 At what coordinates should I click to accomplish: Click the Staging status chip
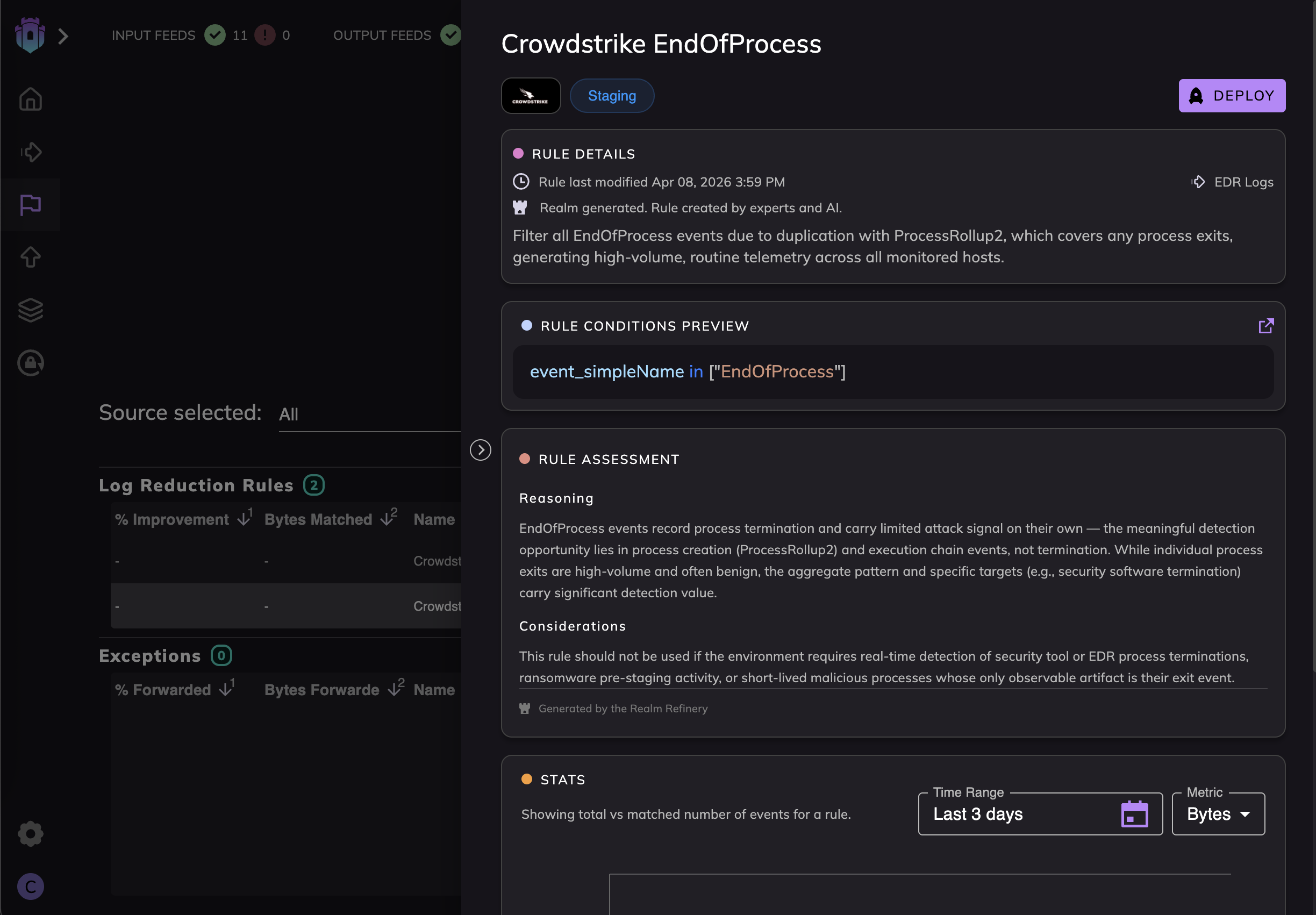612,96
